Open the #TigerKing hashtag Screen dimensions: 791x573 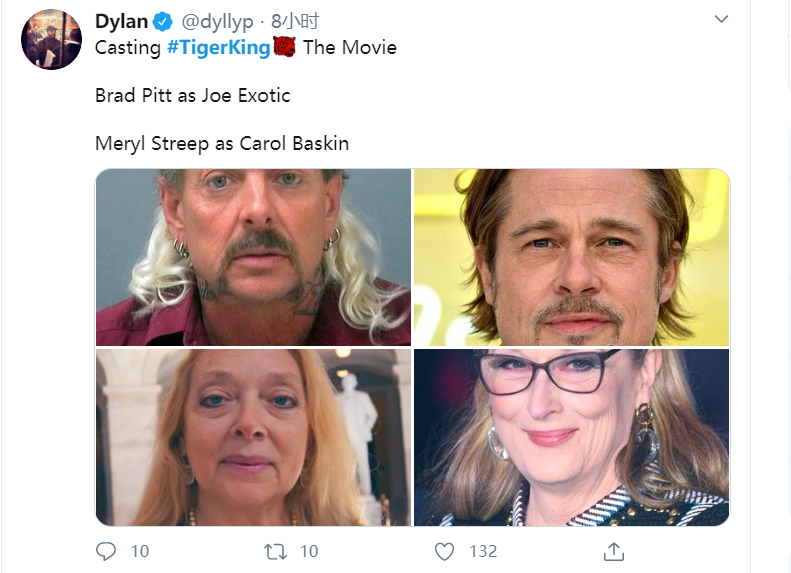(218, 47)
